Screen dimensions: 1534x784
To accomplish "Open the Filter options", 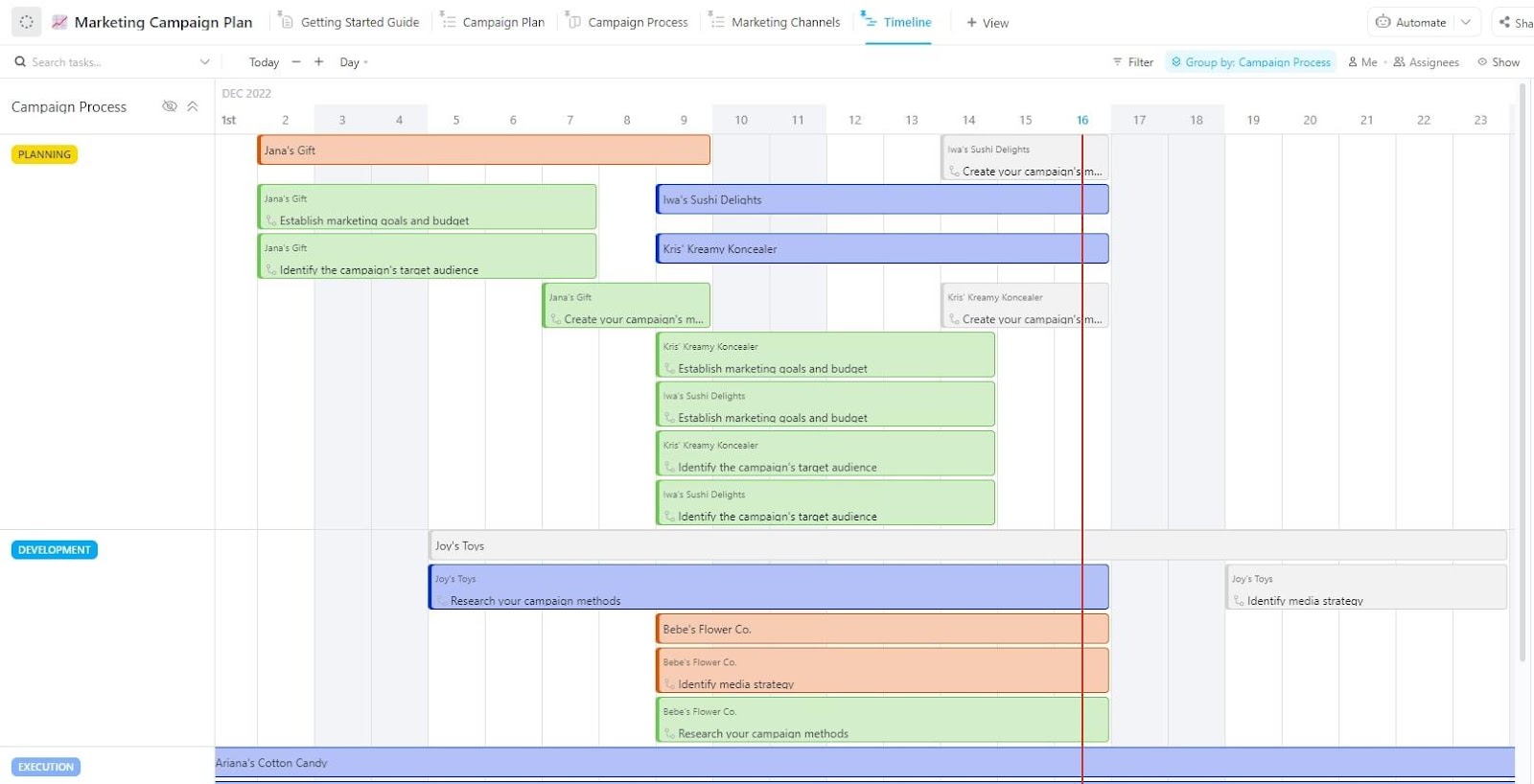I will [x=1132, y=62].
